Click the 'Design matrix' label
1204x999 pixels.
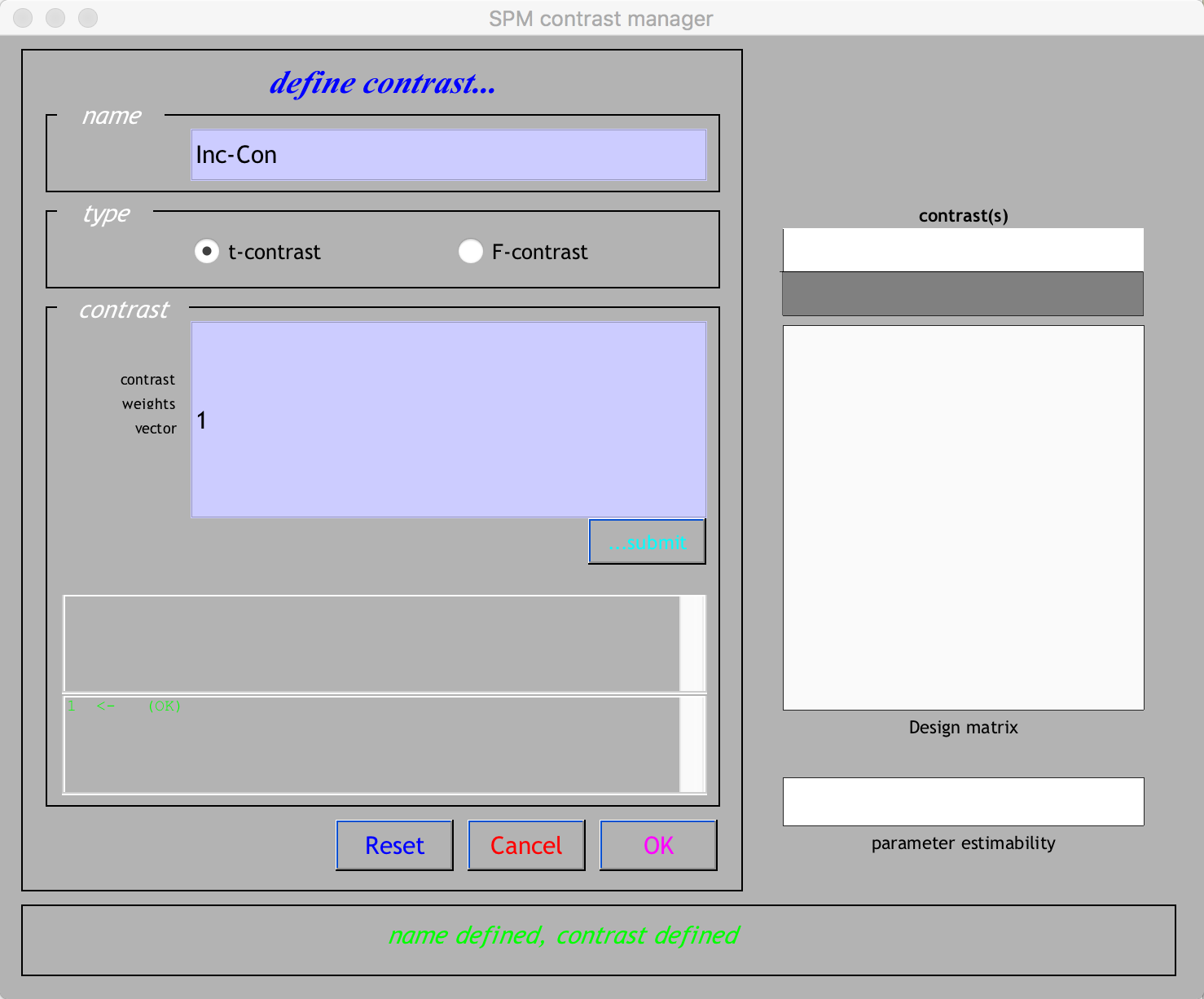tap(963, 728)
